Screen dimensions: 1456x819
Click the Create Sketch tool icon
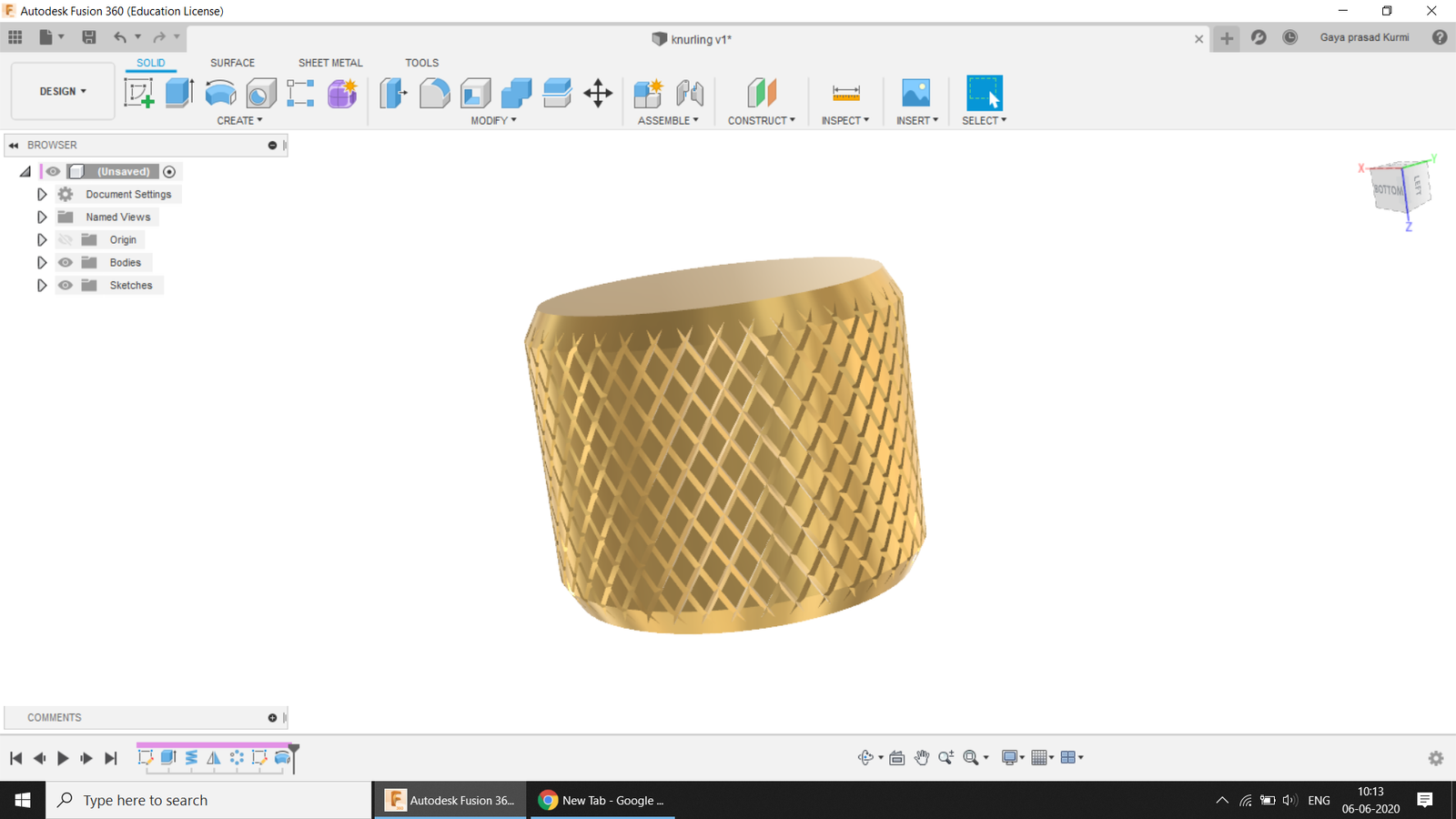(138, 93)
